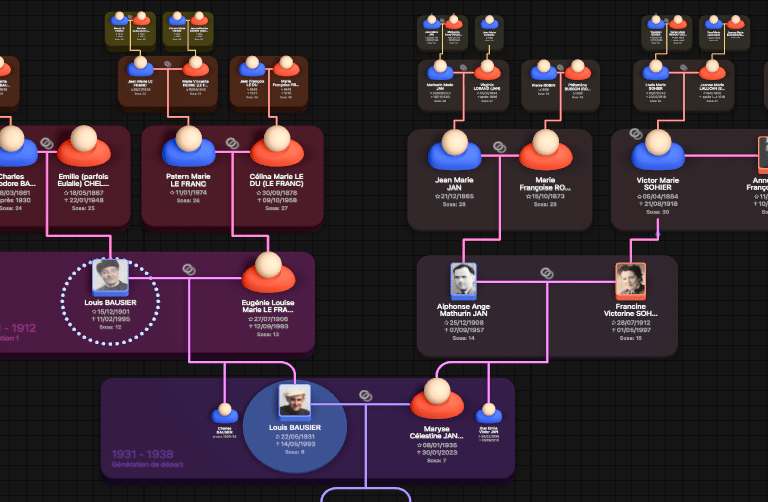The width and height of the screenshot is (768, 502).
Task: Open marriage link icon between Patern and Célina
Action: (x=232, y=143)
